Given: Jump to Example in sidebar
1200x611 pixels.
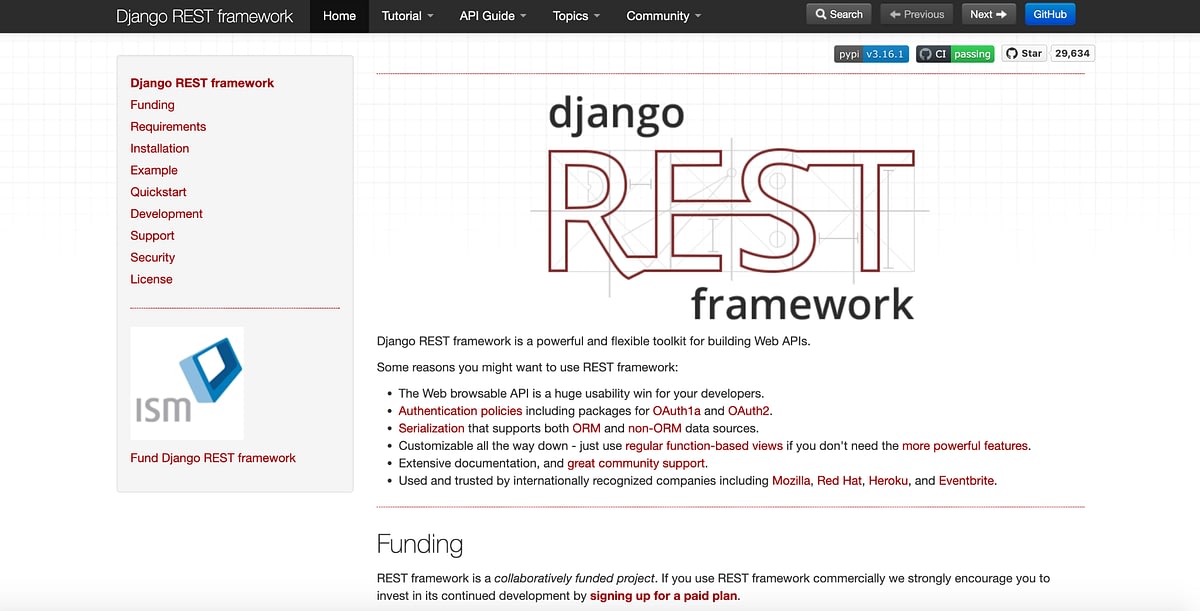Looking at the screenshot, I should tap(154, 170).
